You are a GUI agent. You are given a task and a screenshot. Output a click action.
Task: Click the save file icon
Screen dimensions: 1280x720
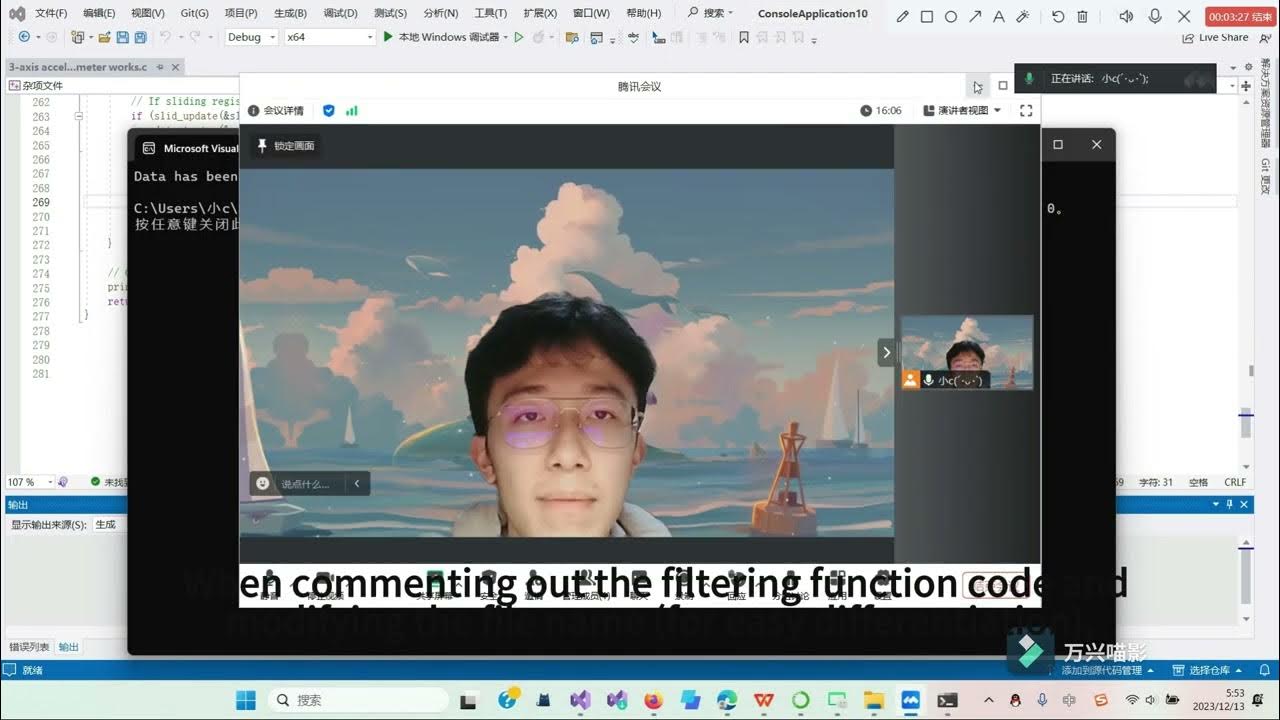coord(122,37)
